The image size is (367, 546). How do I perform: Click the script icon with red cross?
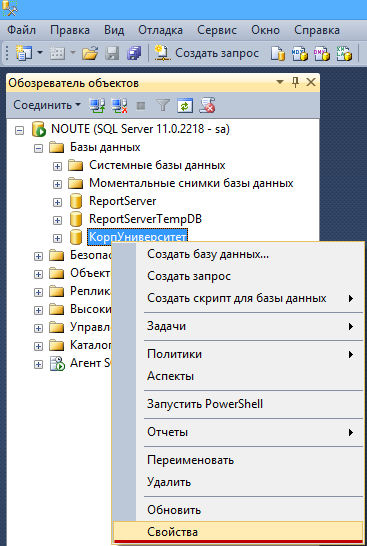pyautogui.click(x=207, y=105)
